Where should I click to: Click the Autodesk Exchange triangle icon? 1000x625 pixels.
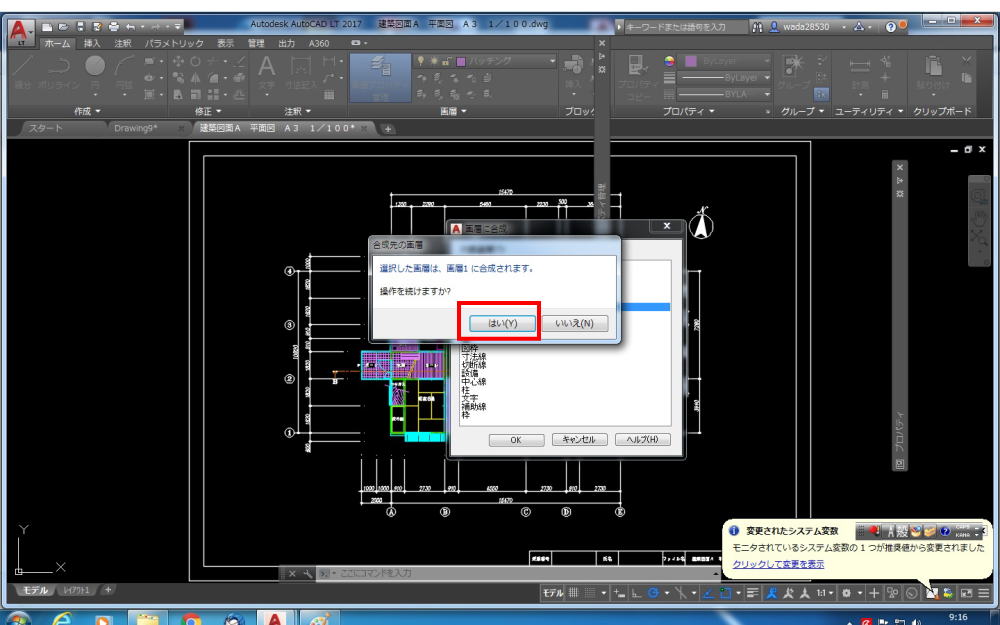(x=858, y=27)
